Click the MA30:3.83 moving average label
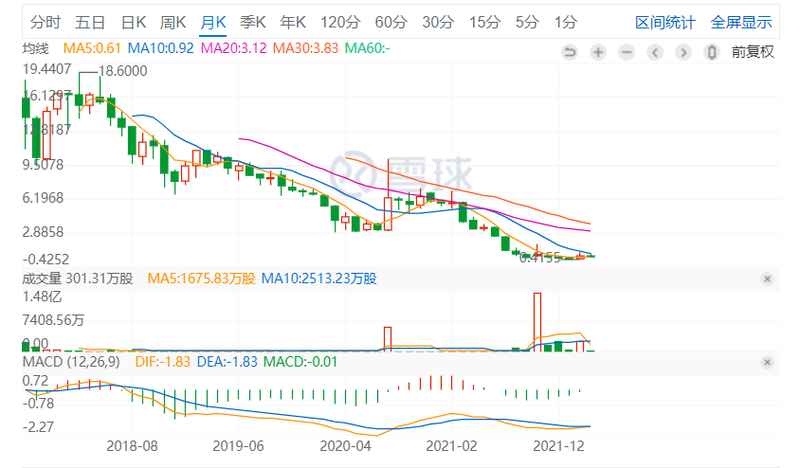The height and width of the screenshot is (468, 800). (x=306, y=48)
